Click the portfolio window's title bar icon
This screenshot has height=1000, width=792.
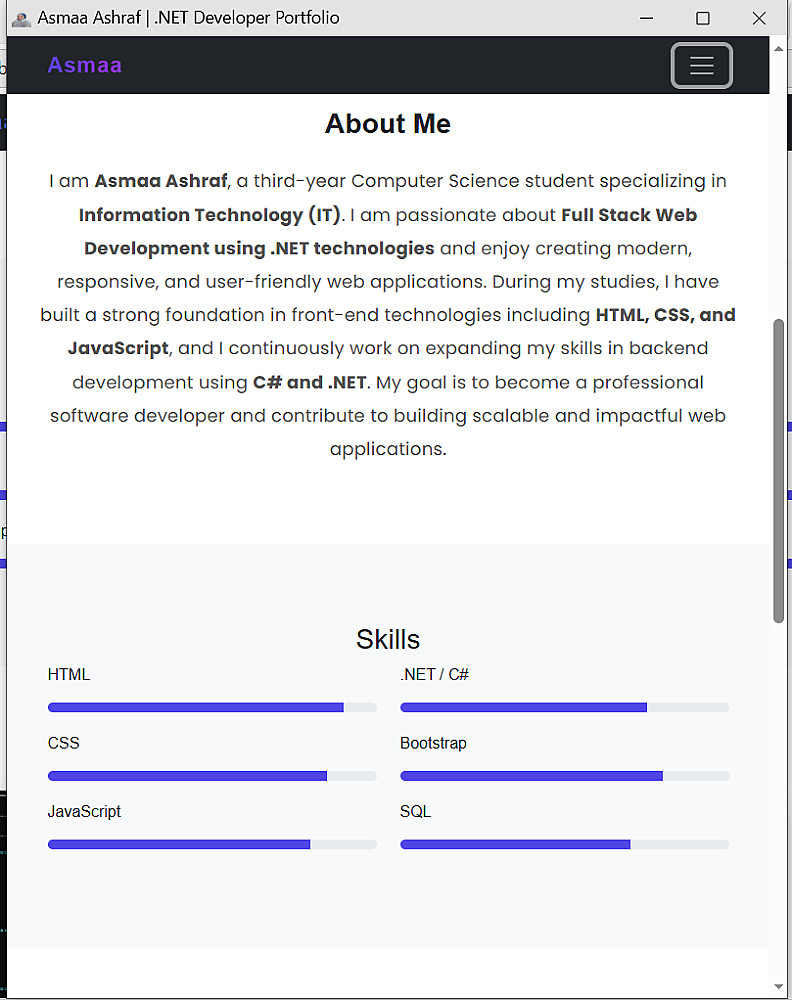21,19
